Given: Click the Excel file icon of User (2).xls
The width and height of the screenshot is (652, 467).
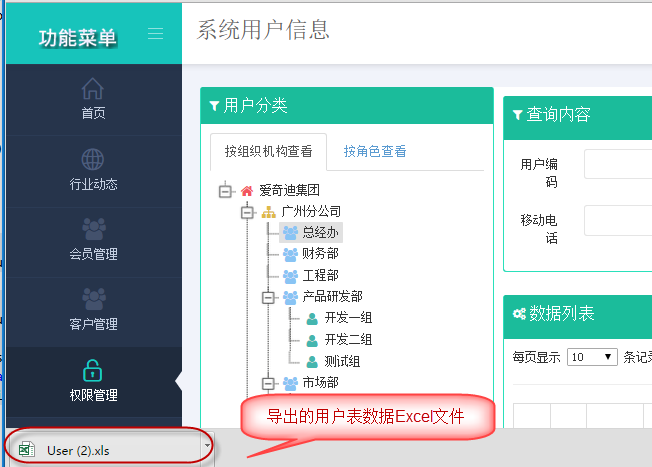Looking at the screenshot, I should (27, 450).
